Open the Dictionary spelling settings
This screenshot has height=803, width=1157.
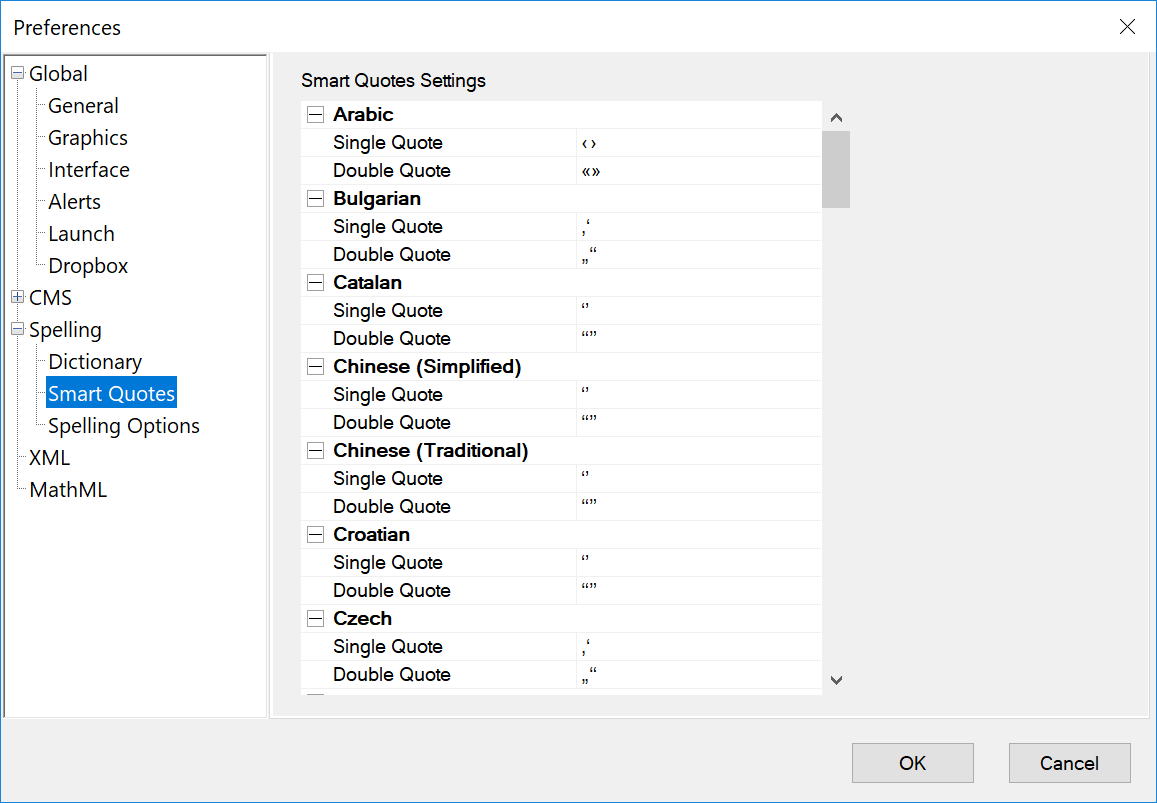coord(94,361)
